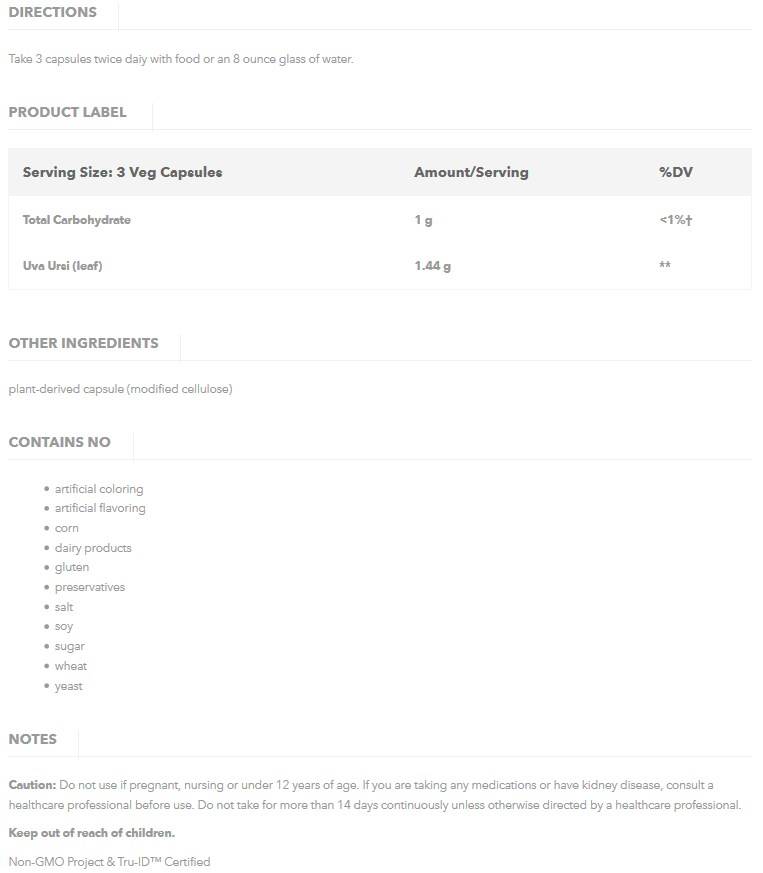Viewport: 763px width, 873px height.
Task: Select the artificial coloring list item
Action: coord(99,489)
